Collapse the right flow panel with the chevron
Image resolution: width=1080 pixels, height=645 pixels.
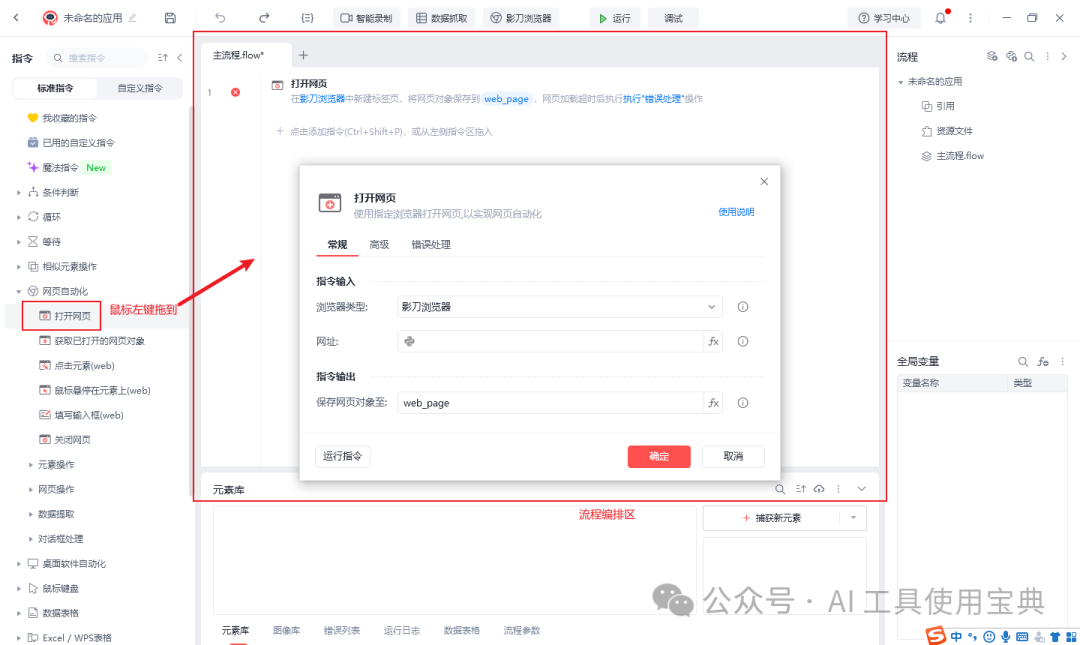[x=1063, y=57]
